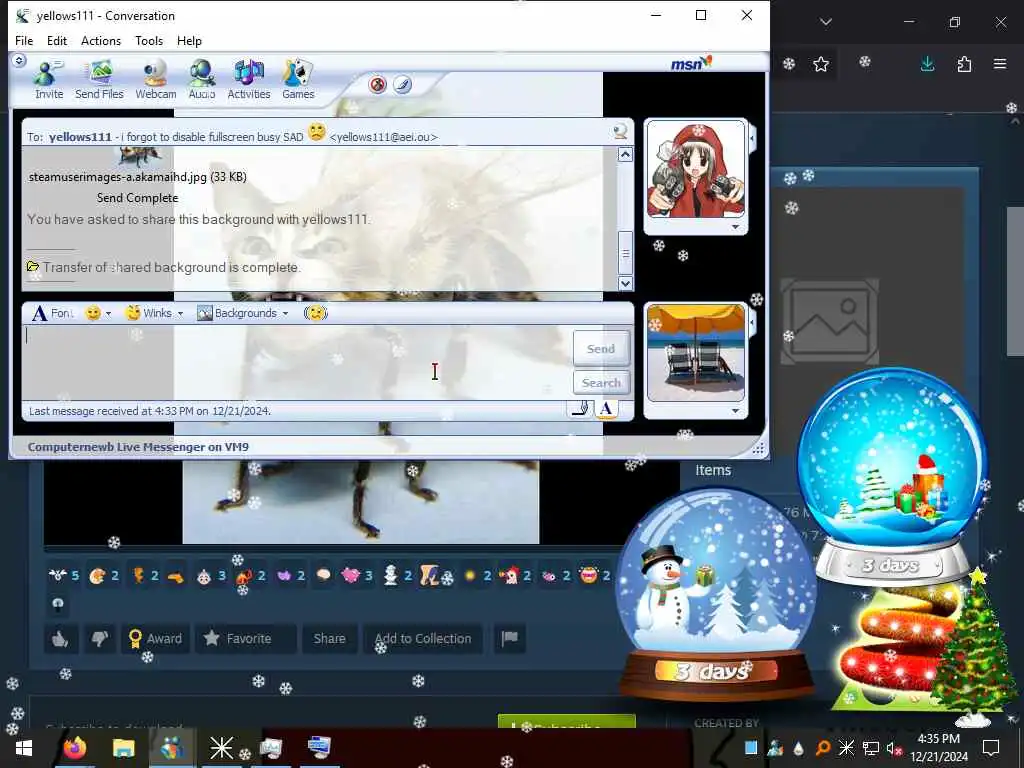This screenshot has height=768, width=1024.
Task: Open File Explorer from the taskbar
Action: click(x=123, y=748)
